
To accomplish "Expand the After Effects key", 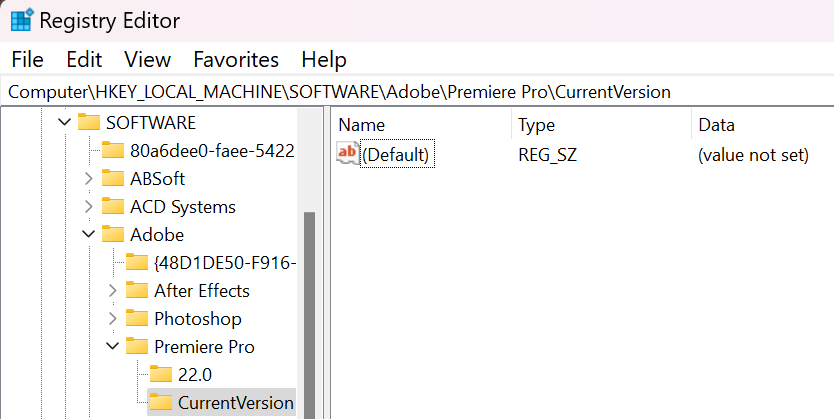I will 113,291.
